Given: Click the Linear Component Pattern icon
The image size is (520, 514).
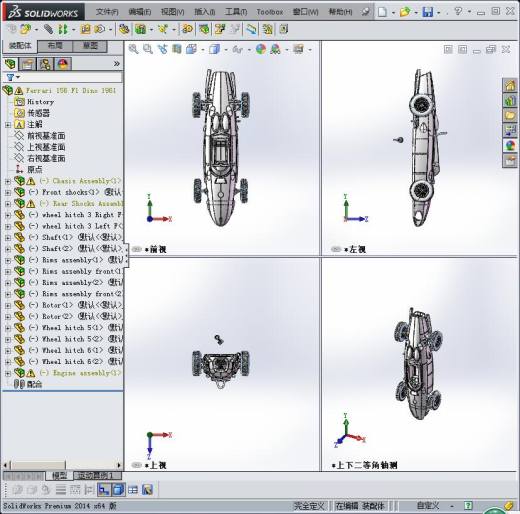Looking at the screenshot, I should click(63, 29).
